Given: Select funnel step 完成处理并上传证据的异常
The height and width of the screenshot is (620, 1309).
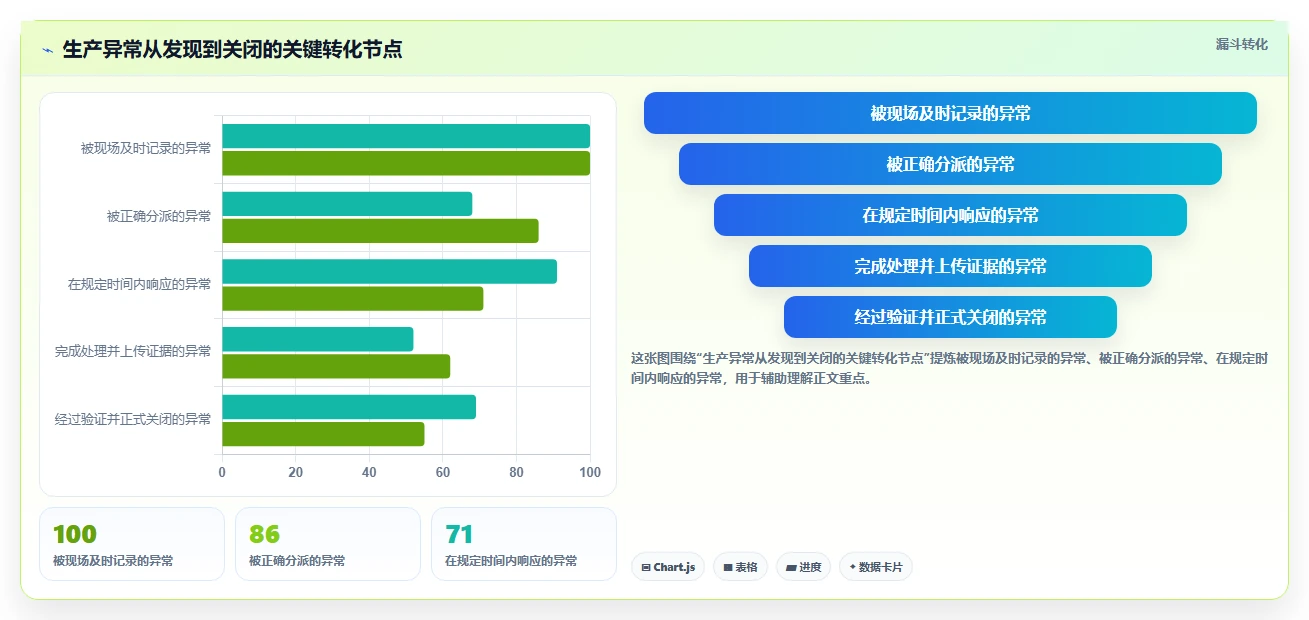Looking at the screenshot, I should [x=950, y=266].
